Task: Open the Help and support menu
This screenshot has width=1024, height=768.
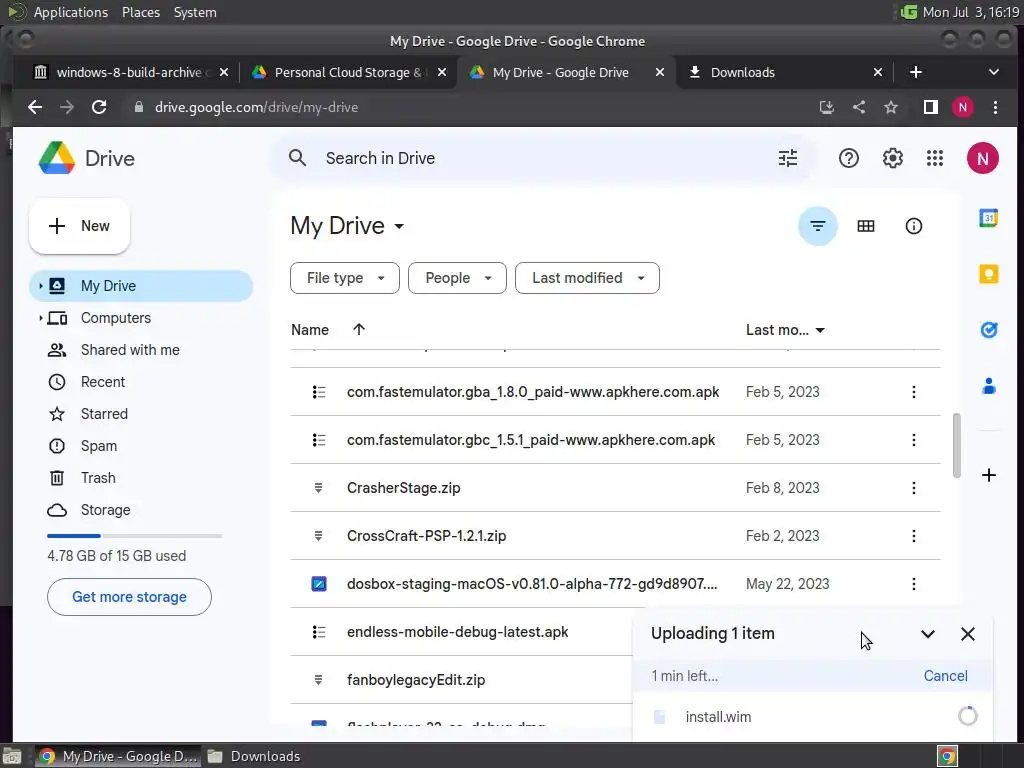Action: pos(848,158)
